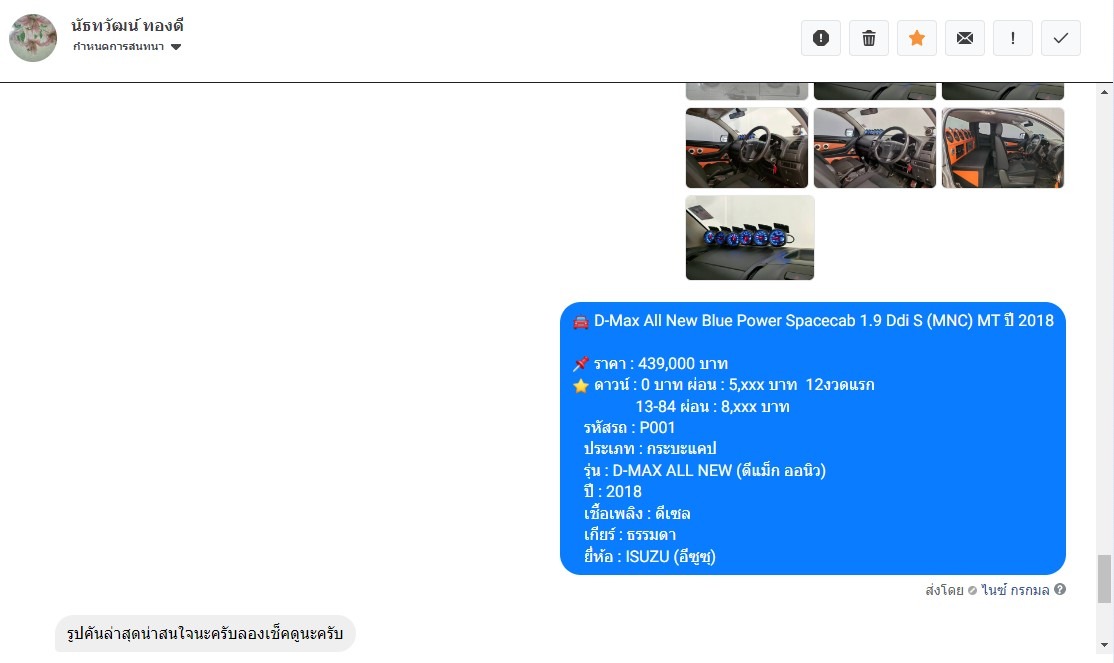Click the sender name ไนซ์ กรกมล
Screen dimensions: 1114x663
click(1015, 590)
